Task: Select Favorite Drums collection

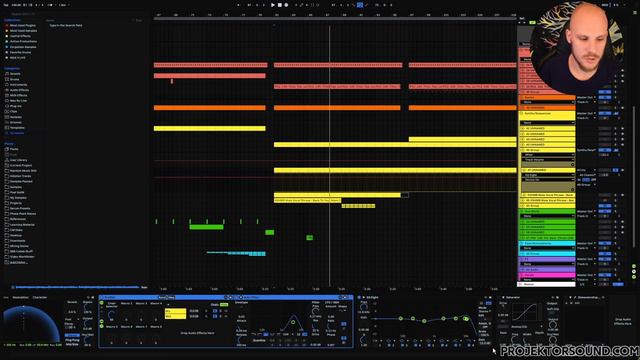Action: click(x=20, y=52)
